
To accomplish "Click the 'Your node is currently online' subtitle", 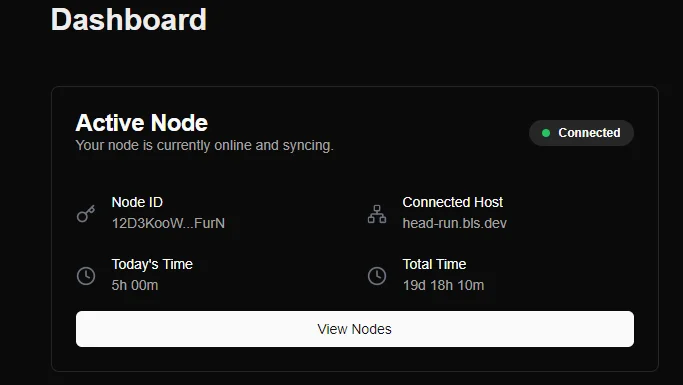I will (204, 145).
